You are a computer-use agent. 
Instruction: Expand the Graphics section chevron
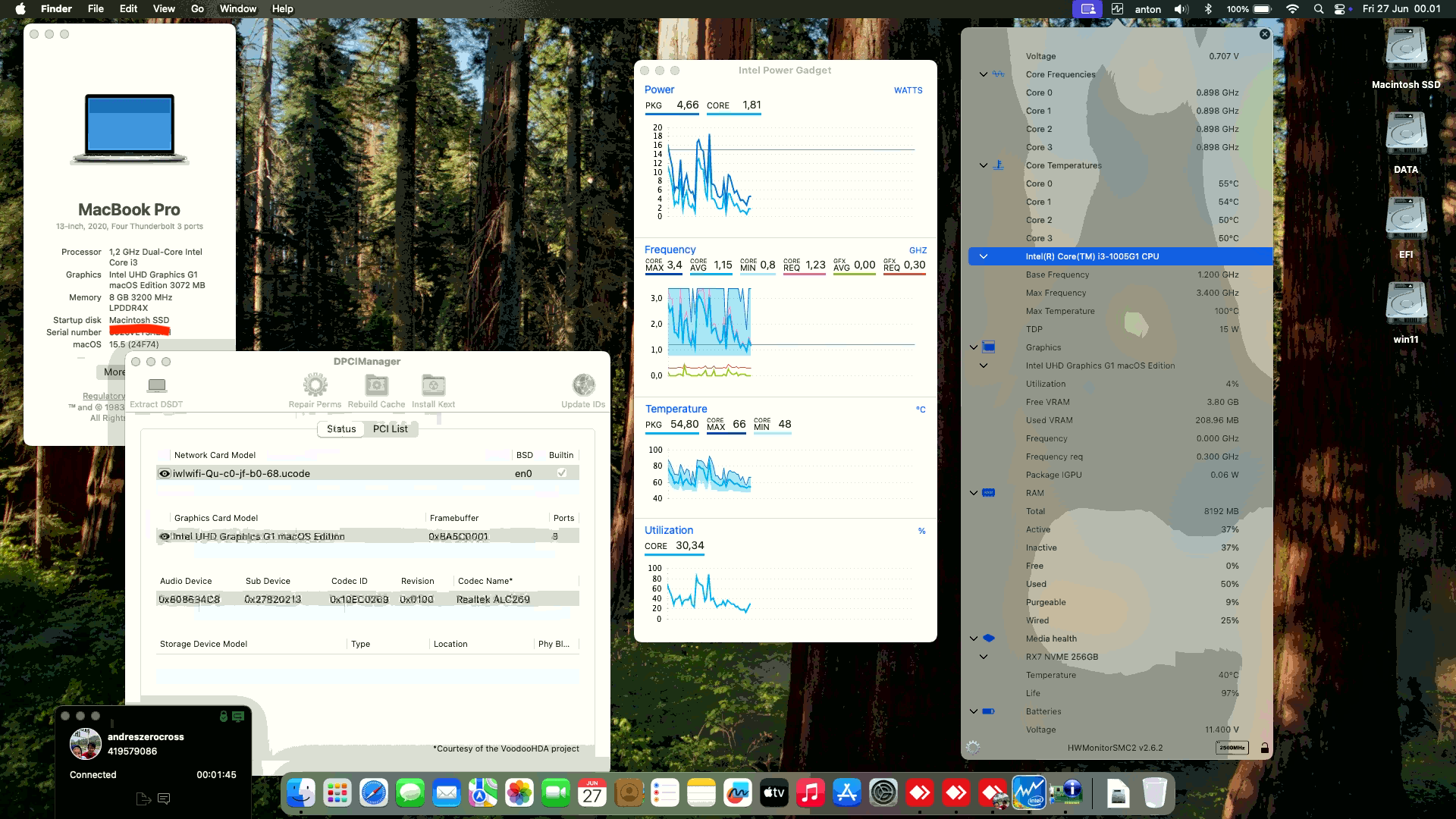point(974,347)
